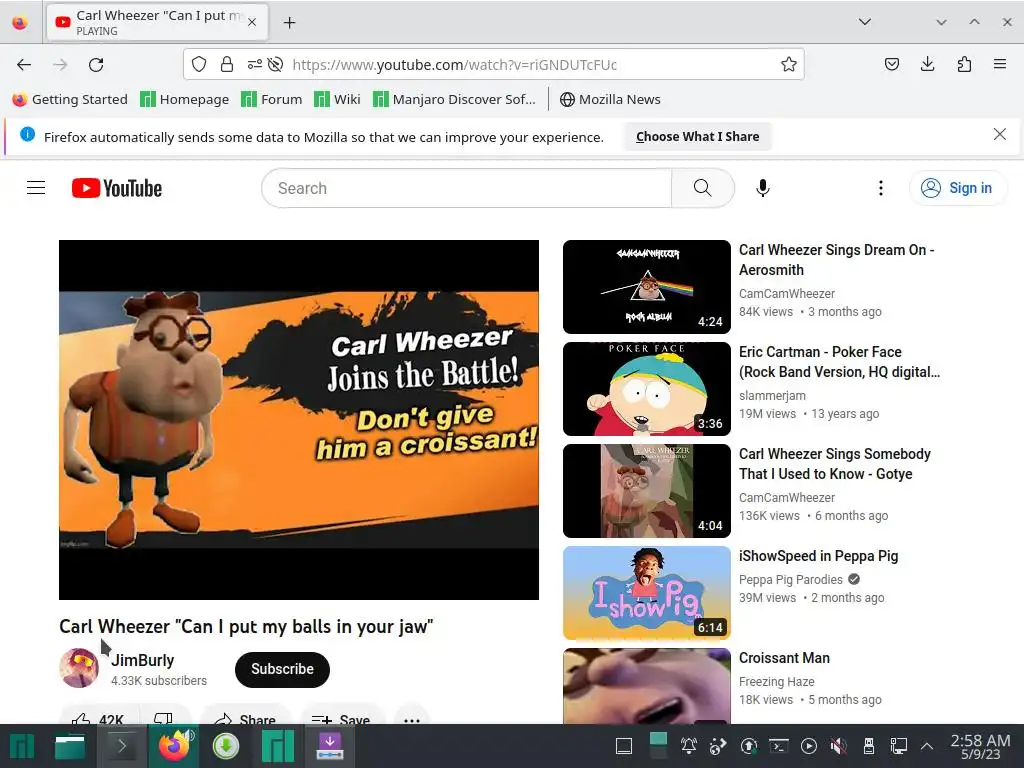This screenshot has width=1024, height=768.
Task: Open slammerjam channel name
Action: 772,395
